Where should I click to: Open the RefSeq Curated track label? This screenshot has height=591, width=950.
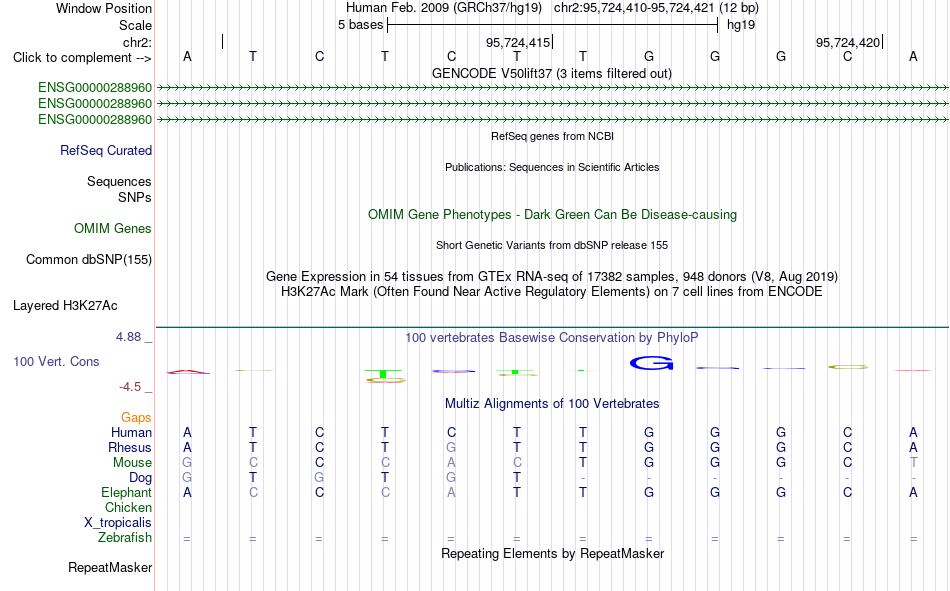(105, 150)
